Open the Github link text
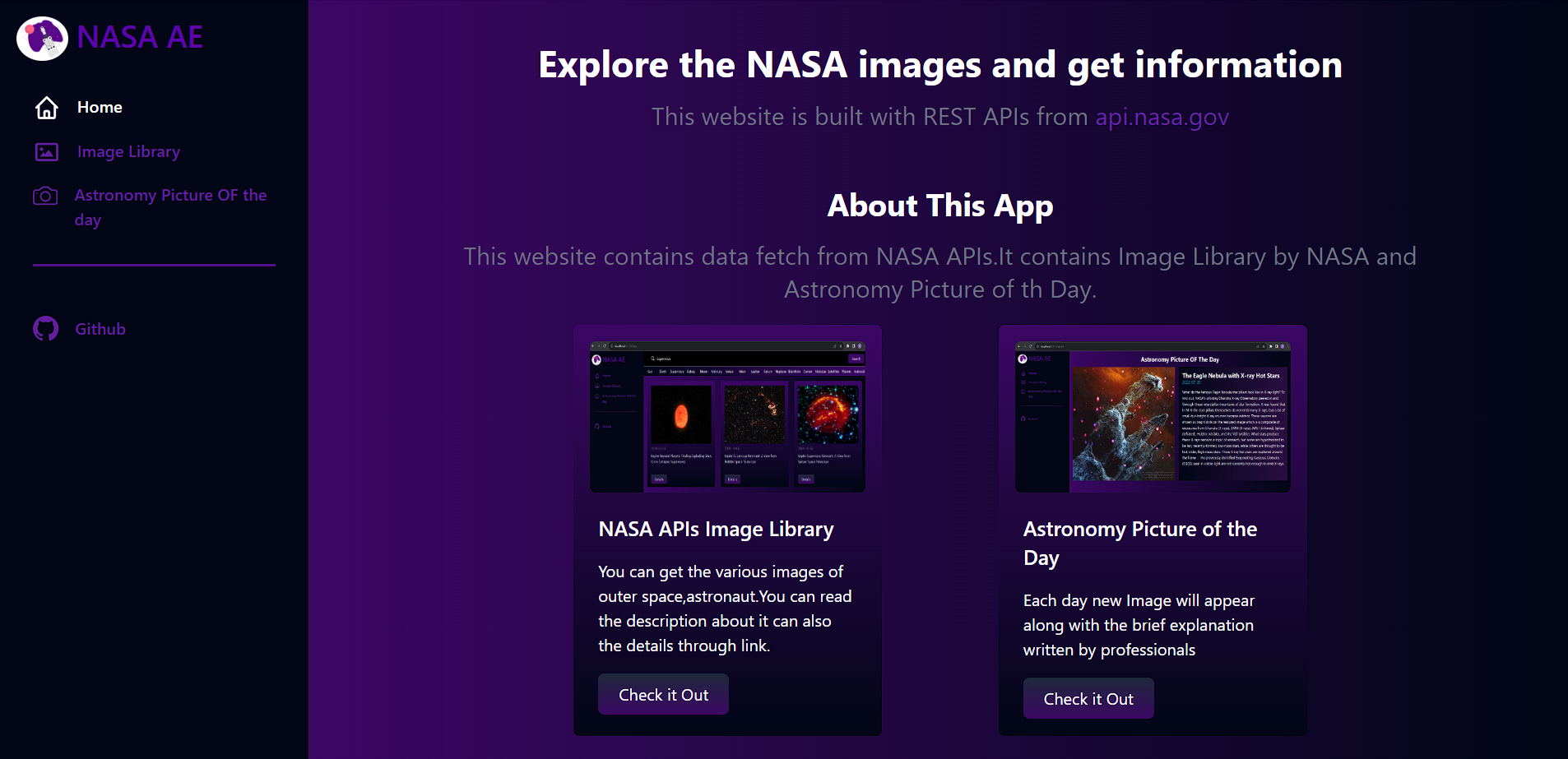Image resolution: width=1568 pixels, height=759 pixels. tap(100, 329)
